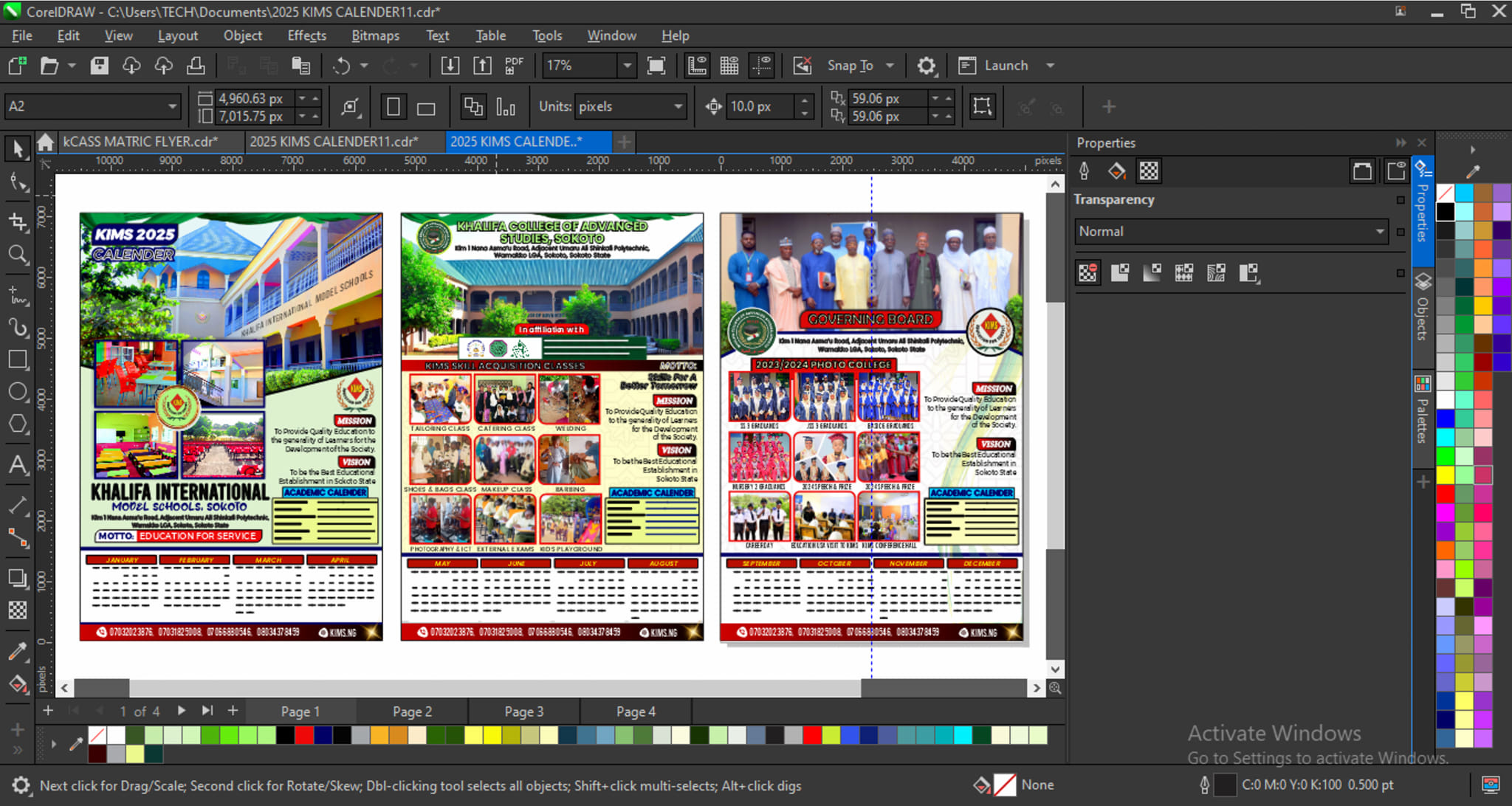Select the Ellipse tool
Image resolution: width=1512 pixels, height=806 pixels.
18,392
